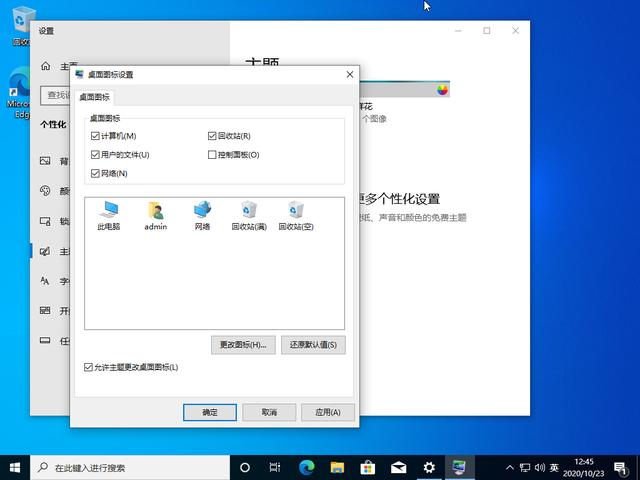Select the 桌面图标 tab
This screenshot has height=480, width=640.
(94, 97)
